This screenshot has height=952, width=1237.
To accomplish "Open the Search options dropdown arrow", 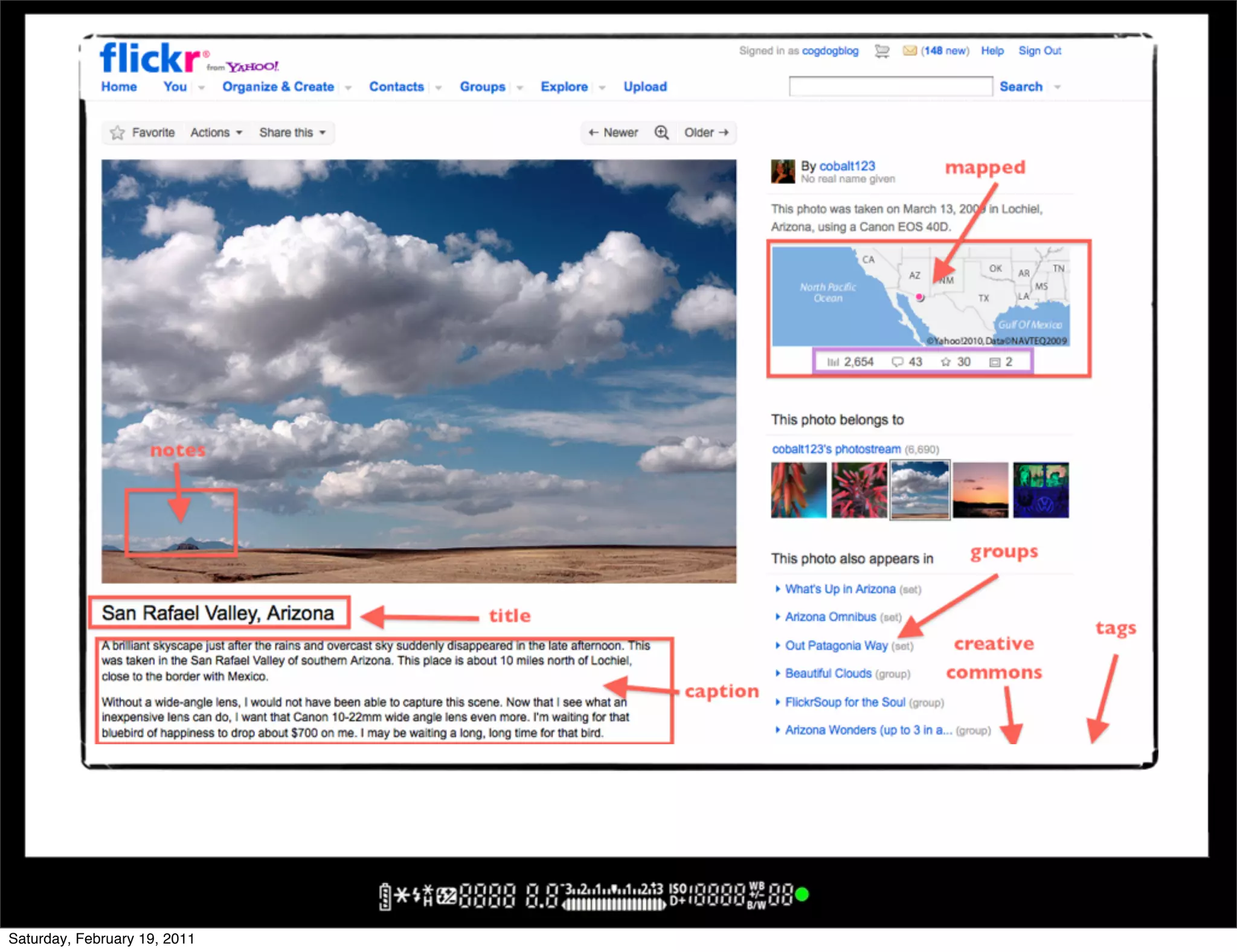I will (x=1058, y=87).
